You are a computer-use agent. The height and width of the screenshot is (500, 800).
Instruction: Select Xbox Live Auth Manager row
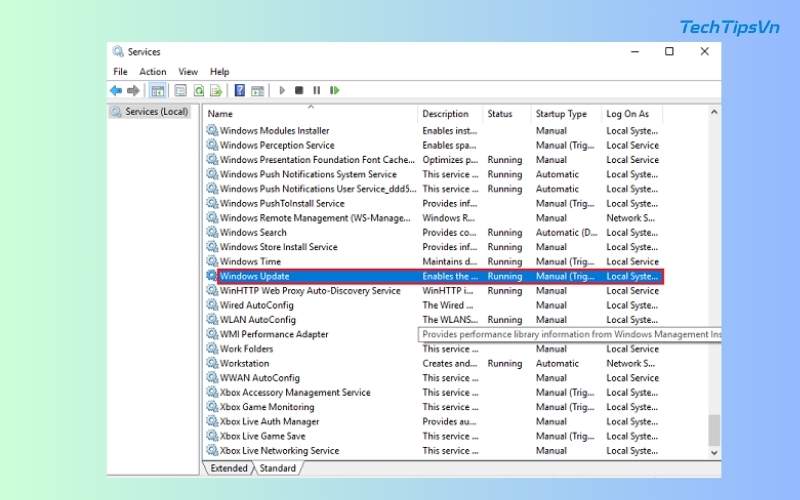click(434, 421)
